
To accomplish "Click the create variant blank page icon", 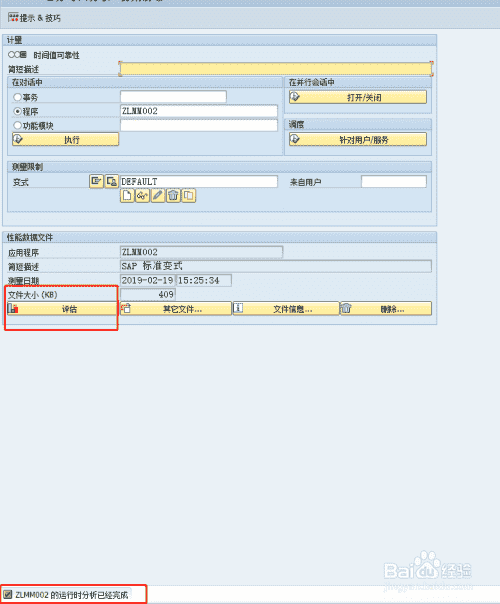I will pos(127,196).
